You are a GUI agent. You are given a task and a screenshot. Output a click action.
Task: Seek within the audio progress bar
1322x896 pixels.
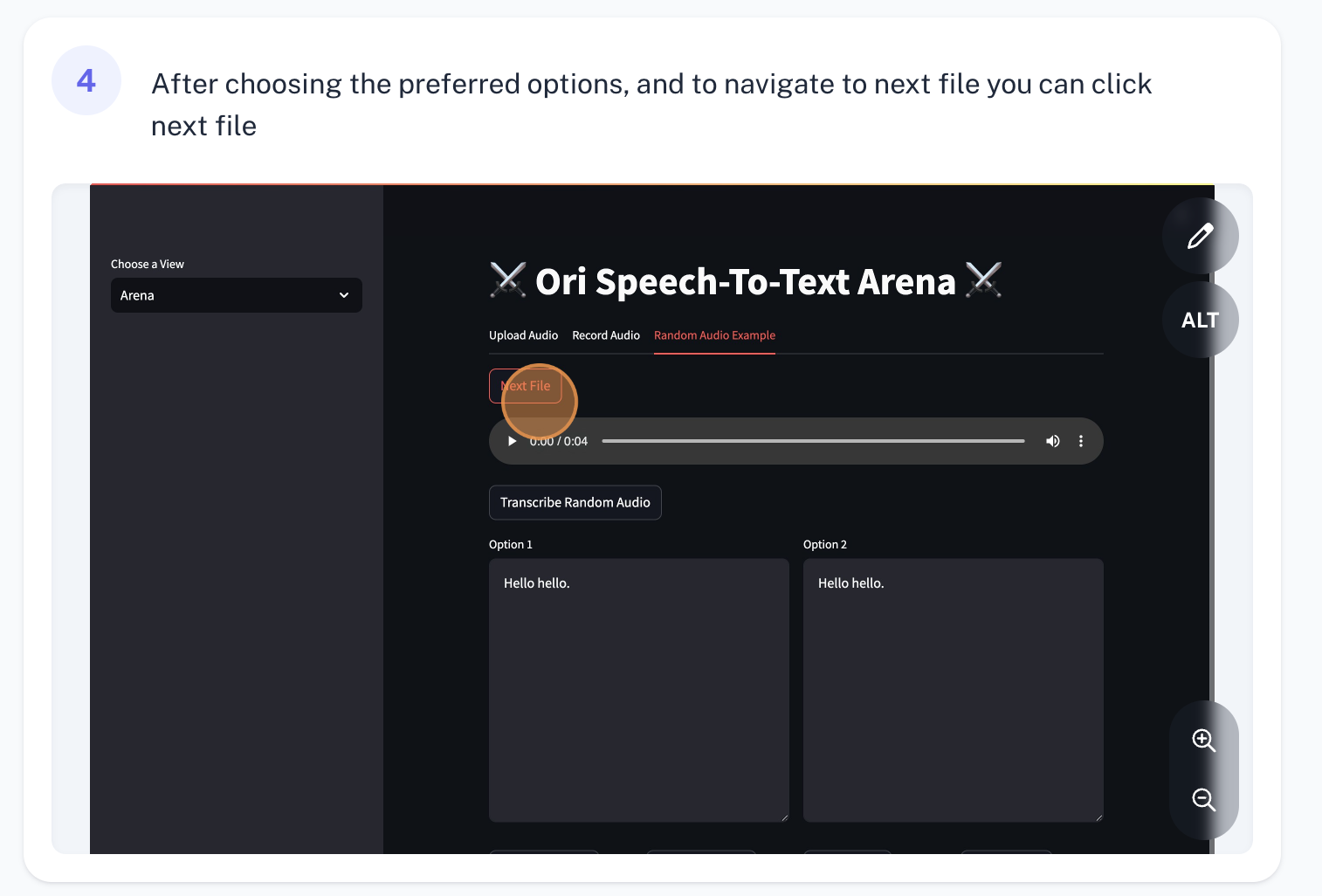click(x=813, y=441)
